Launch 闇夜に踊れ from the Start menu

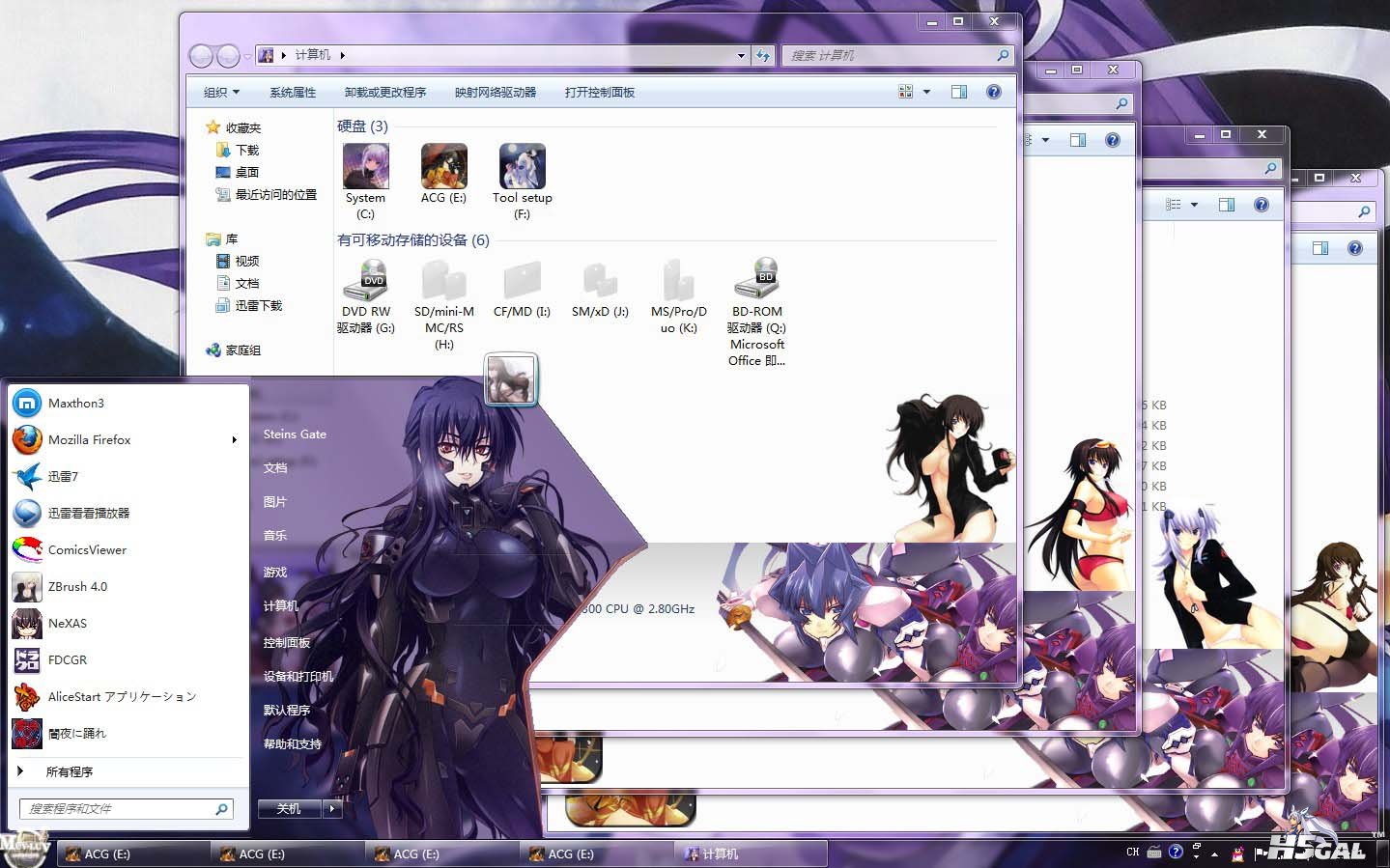tap(128, 734)
